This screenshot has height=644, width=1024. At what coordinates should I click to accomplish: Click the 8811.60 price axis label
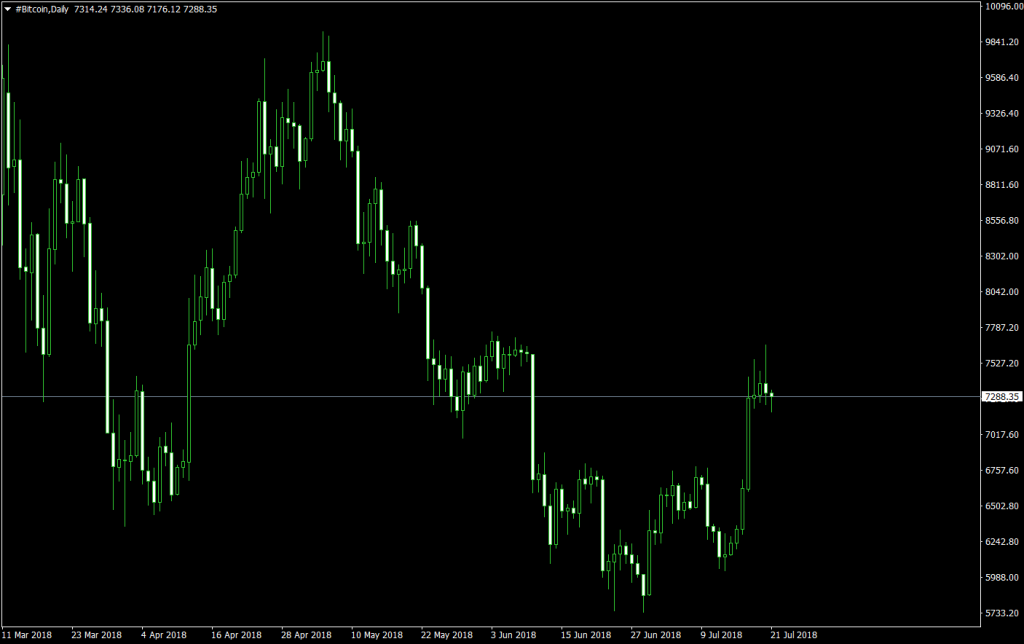(x=1001, y=185)
